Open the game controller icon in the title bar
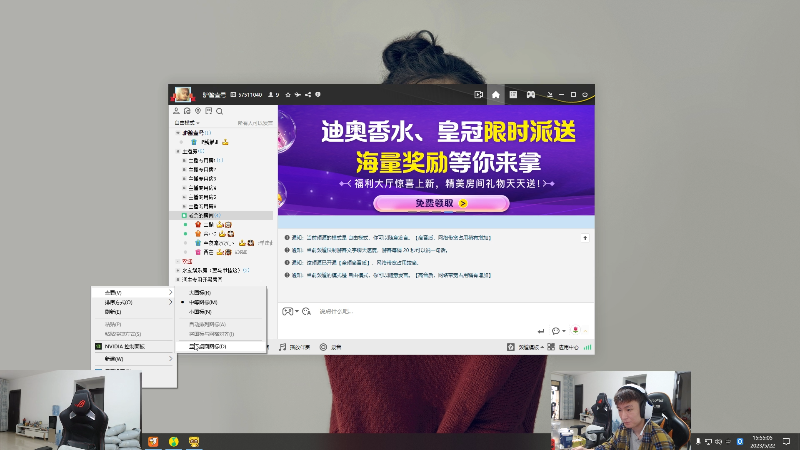Viewport: 800px width, 450px height. click(x=531, y=95)
